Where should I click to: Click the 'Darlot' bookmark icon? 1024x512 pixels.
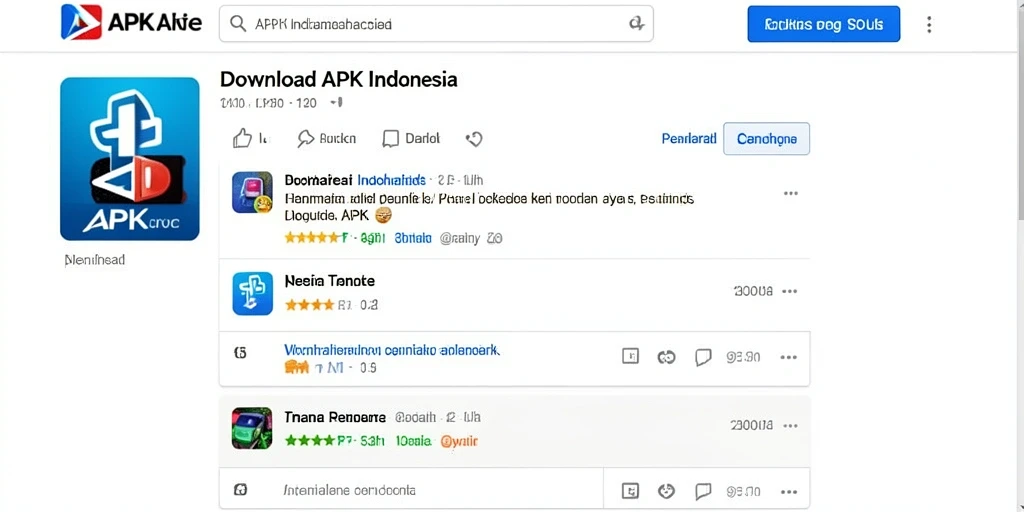point(391,138)
